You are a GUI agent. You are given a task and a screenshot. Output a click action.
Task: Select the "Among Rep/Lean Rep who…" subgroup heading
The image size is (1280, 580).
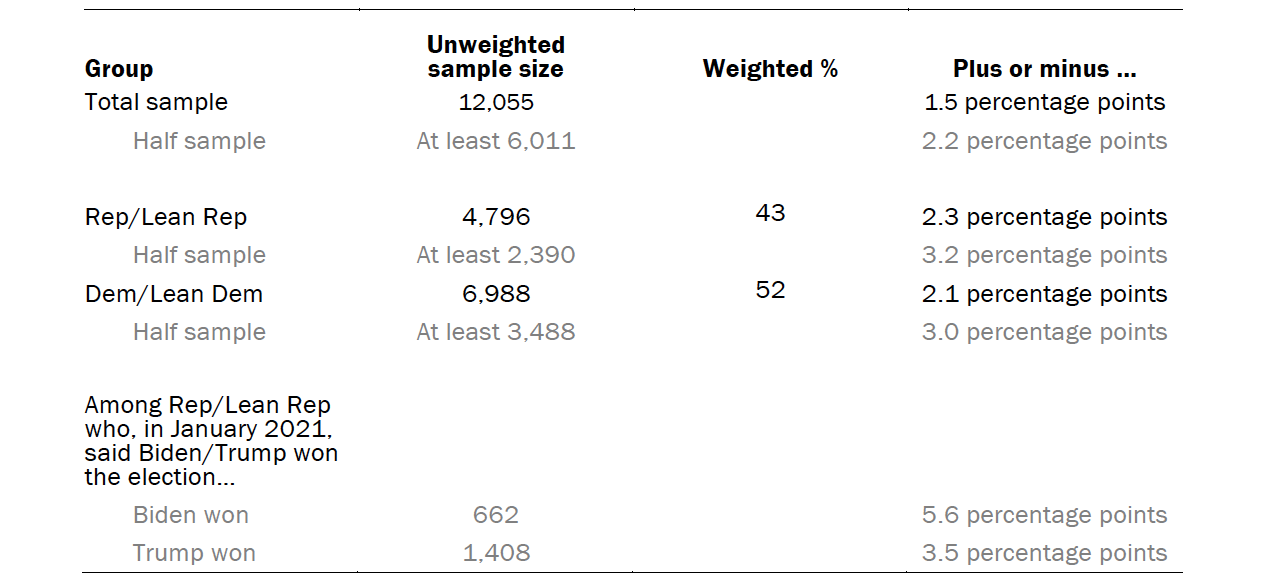[211, 441]
